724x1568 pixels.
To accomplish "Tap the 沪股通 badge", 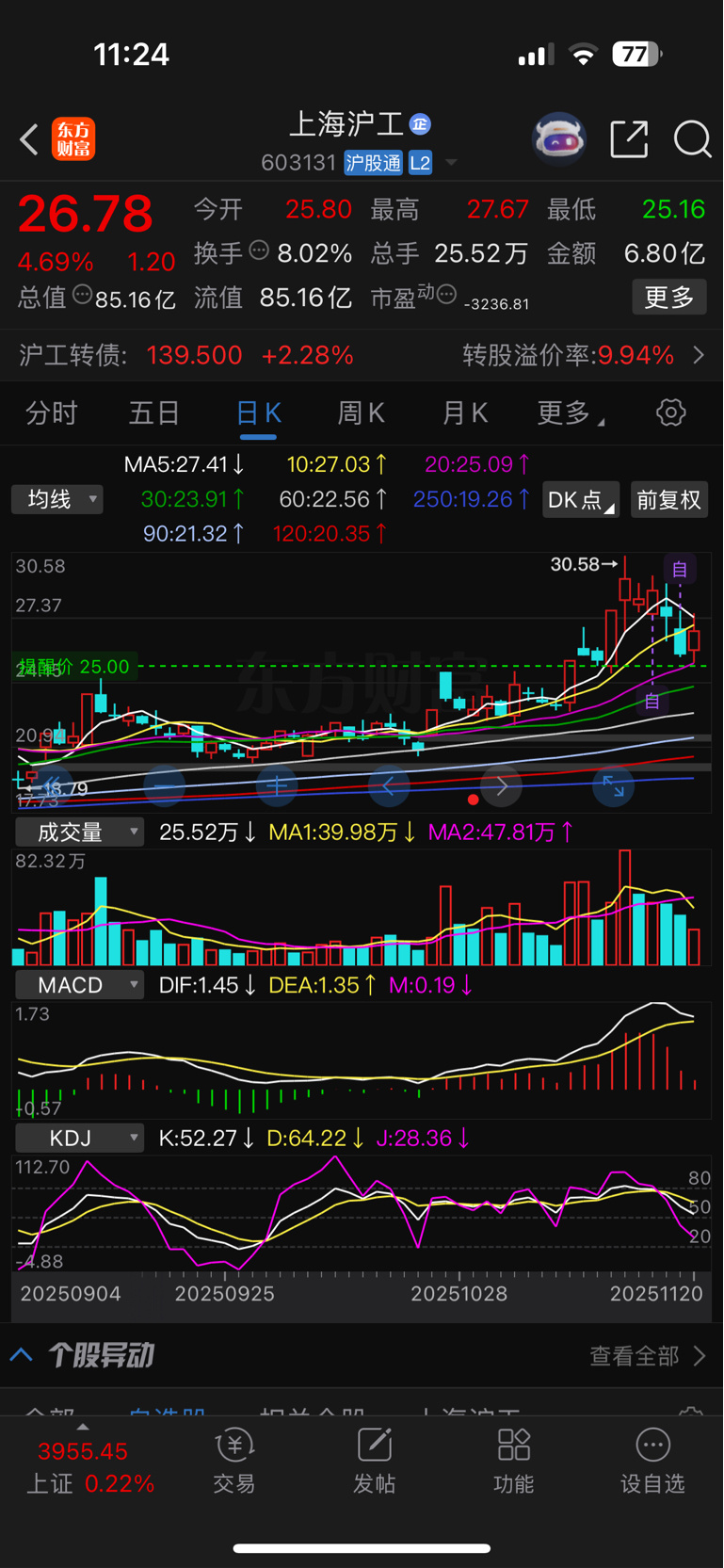I will click(374, 163).
